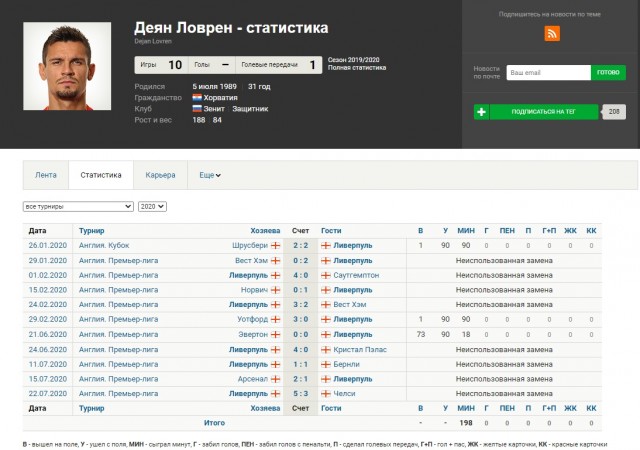Click Уотфорд home team link
Viewport: 640px width, 450px height.
pos(253,319)
